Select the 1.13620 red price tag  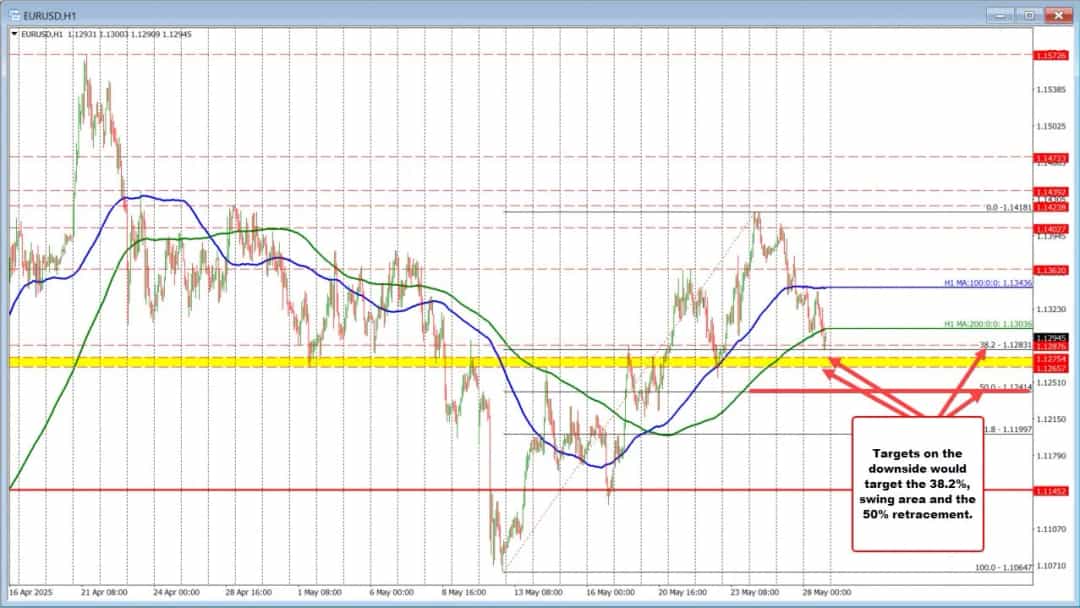[x=1051, y=270]
